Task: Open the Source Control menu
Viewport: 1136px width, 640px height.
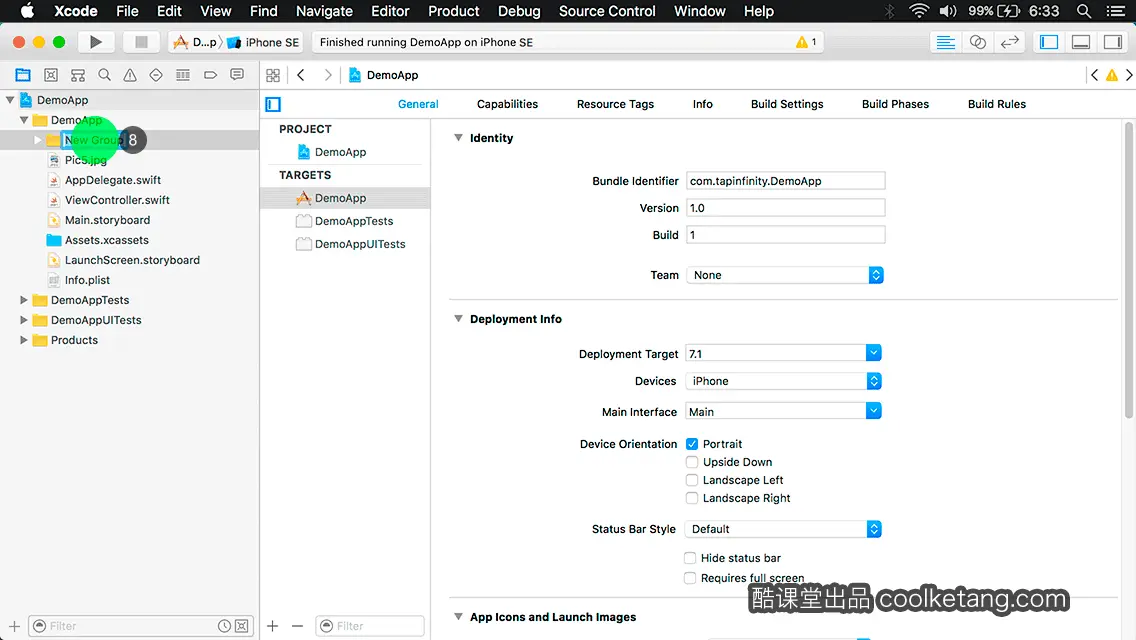Action: 606,11
